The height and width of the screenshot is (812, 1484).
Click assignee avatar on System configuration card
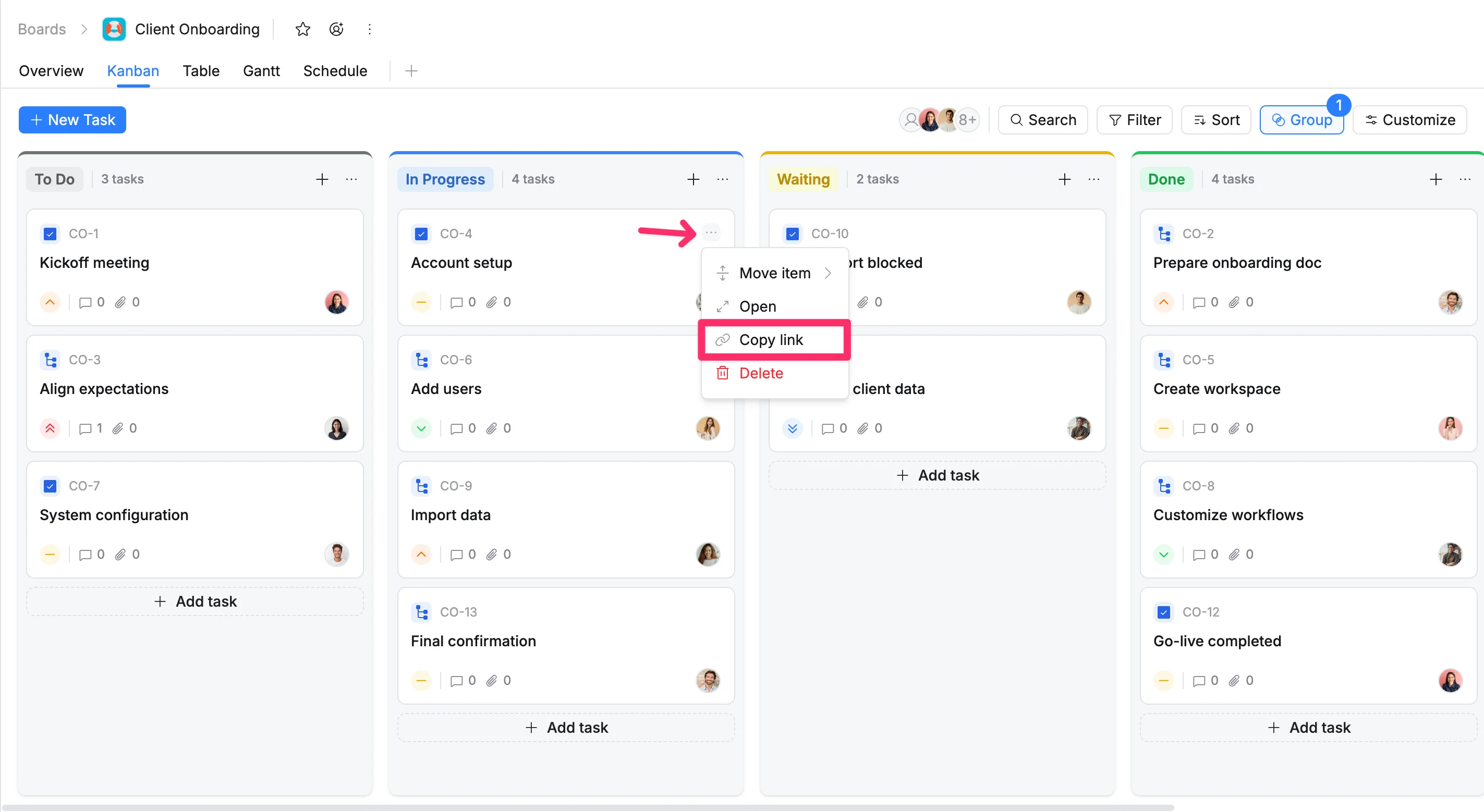click(x=336, y=554)
